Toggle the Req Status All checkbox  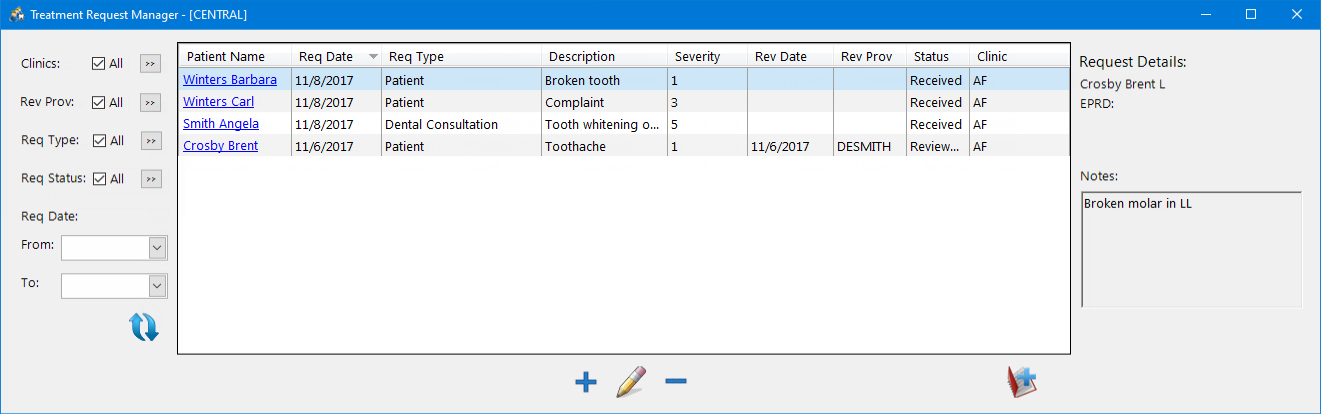click(x=98, y=179)
